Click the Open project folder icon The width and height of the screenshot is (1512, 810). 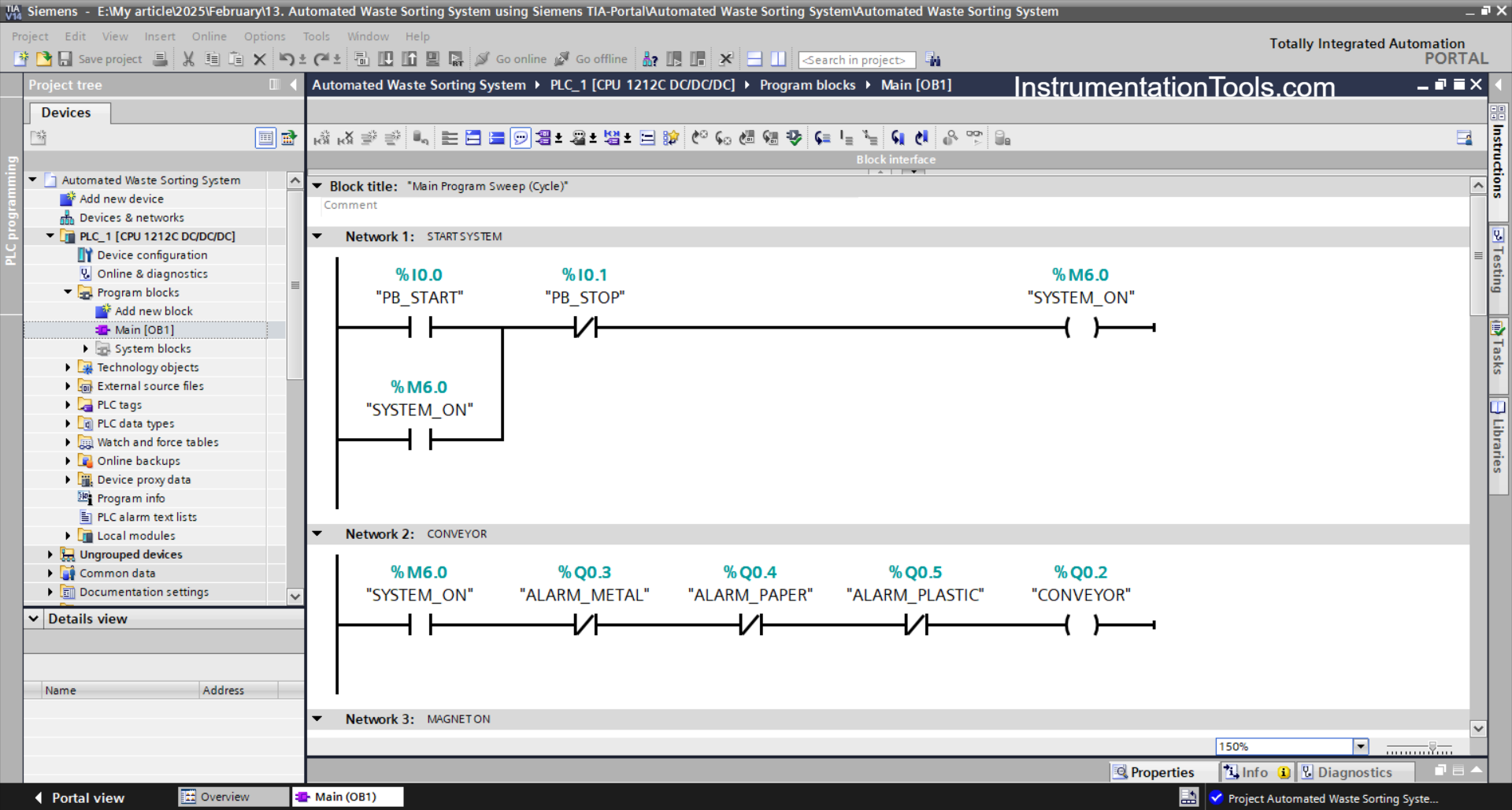tap(44, 59)
